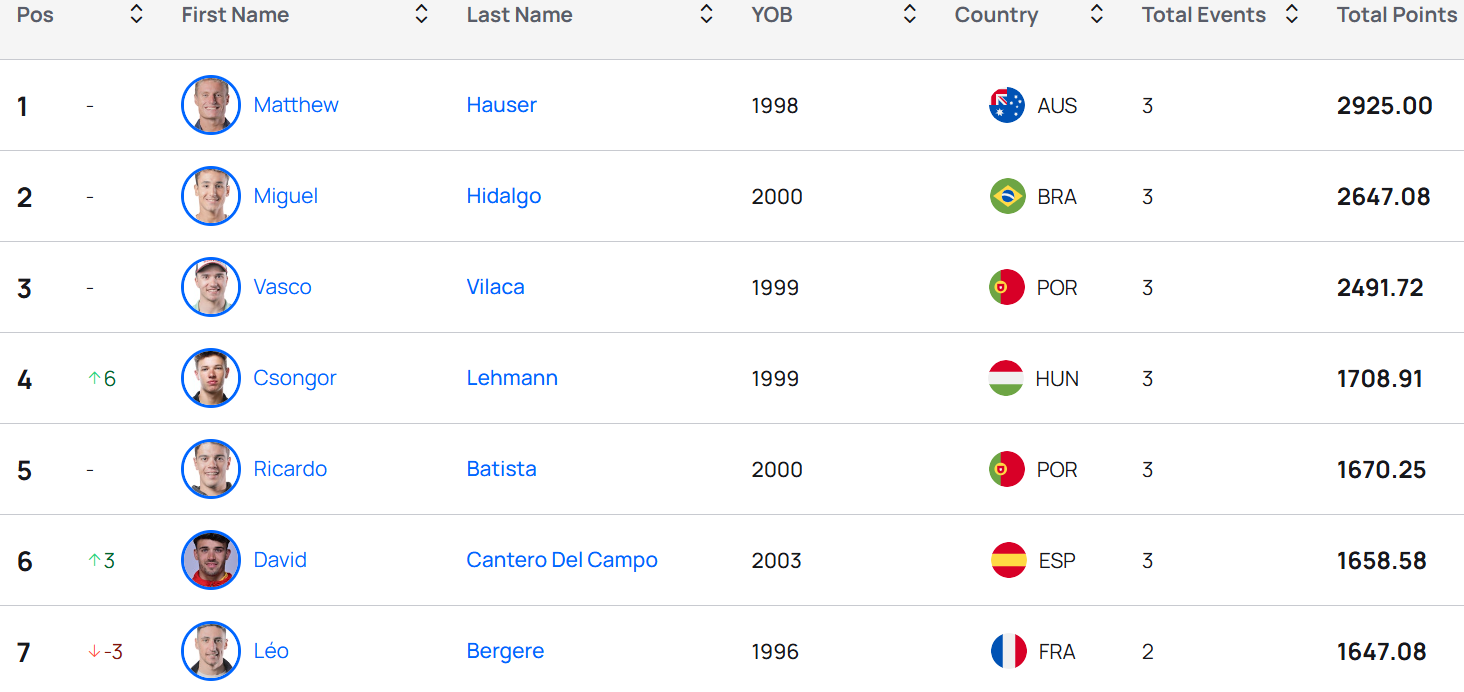This screenshot has width=1464, height=692.
Task: Click the France flag icon
Action: coord(1008,651)
